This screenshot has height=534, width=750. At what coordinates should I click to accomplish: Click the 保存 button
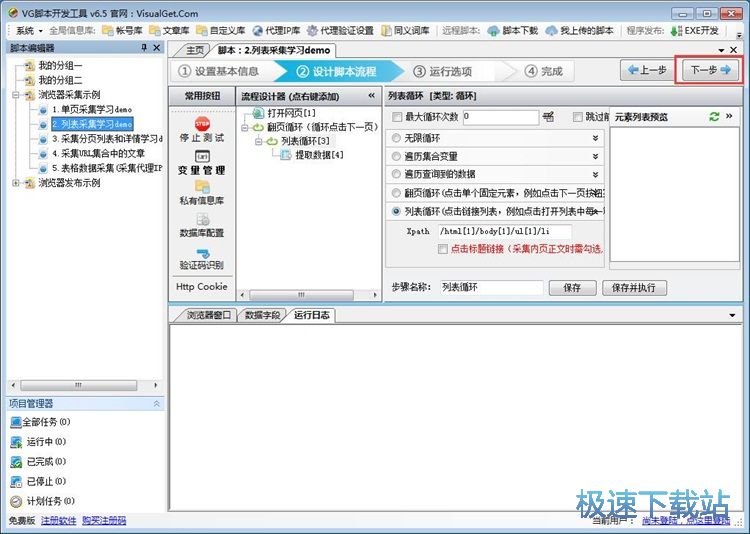[x=573, y=288]
